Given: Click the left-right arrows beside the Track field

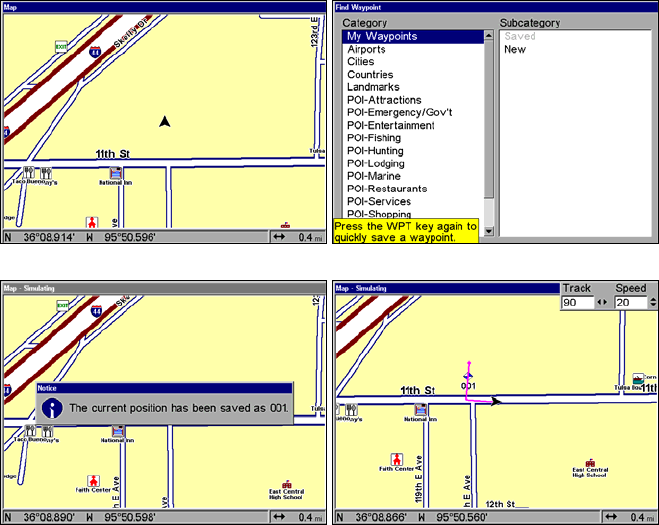Looking at the screenshot, I should click(602, 302).
